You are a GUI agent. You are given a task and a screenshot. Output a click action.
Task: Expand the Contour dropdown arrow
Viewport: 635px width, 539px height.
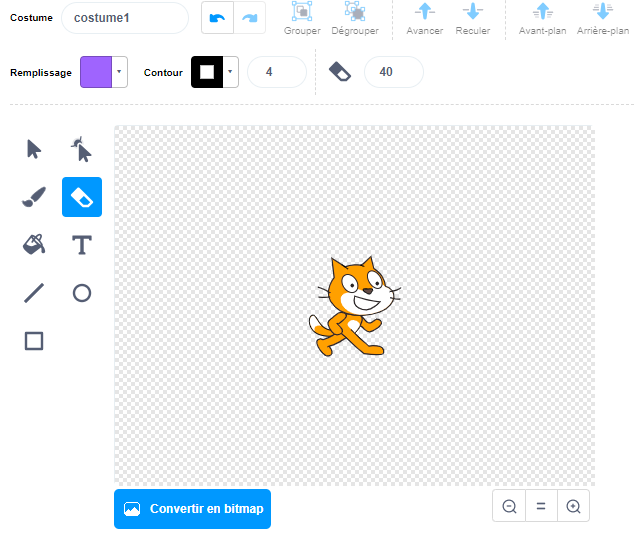coord(230,72)
